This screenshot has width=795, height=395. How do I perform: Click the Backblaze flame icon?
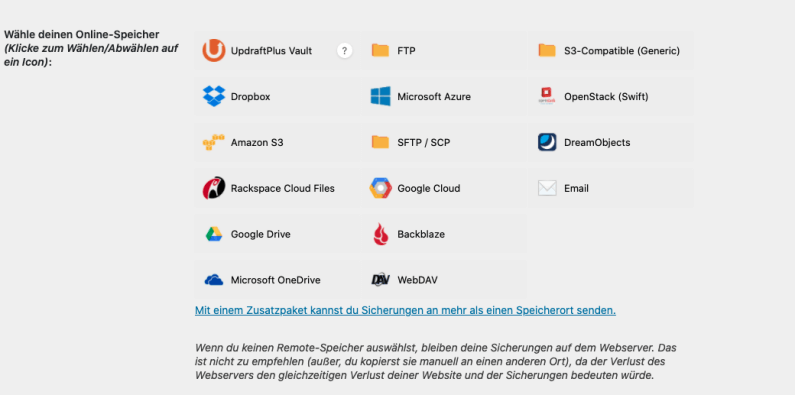pos(381,234)
